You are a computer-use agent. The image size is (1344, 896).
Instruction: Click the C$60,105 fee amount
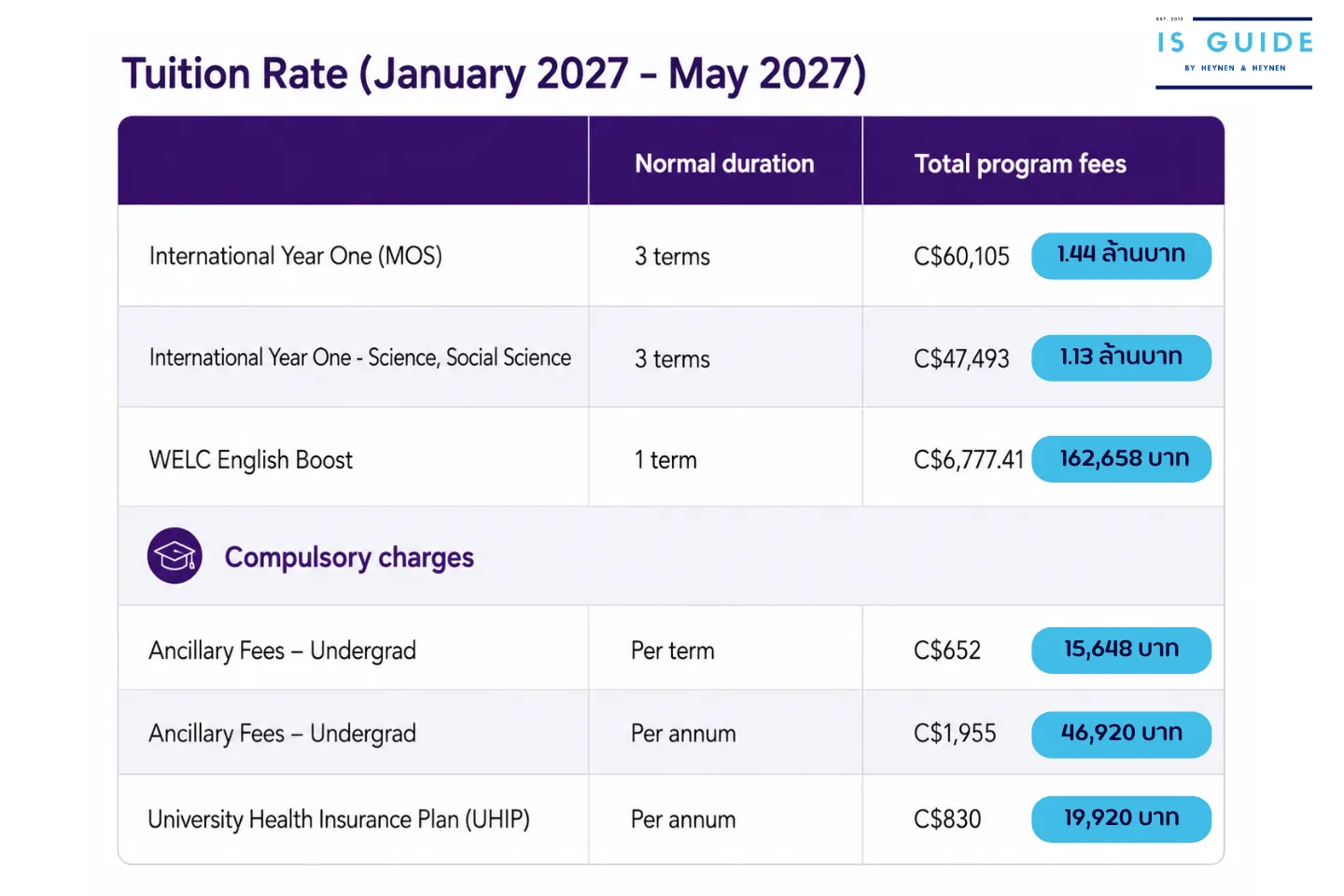[x=961, y=257]
